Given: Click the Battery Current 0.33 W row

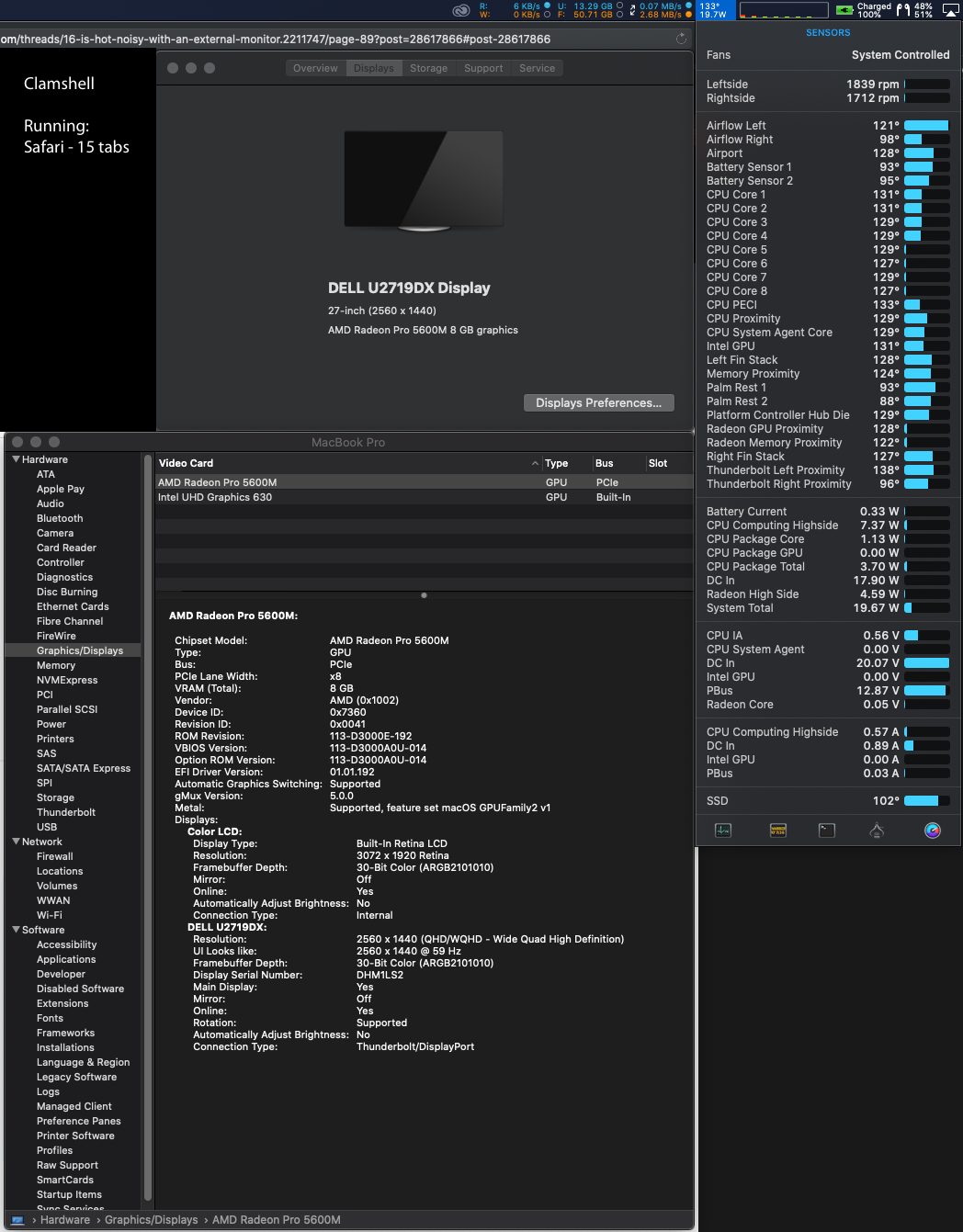Looking at the screenshot, I should pyautogui.click(x=828, y=511).
